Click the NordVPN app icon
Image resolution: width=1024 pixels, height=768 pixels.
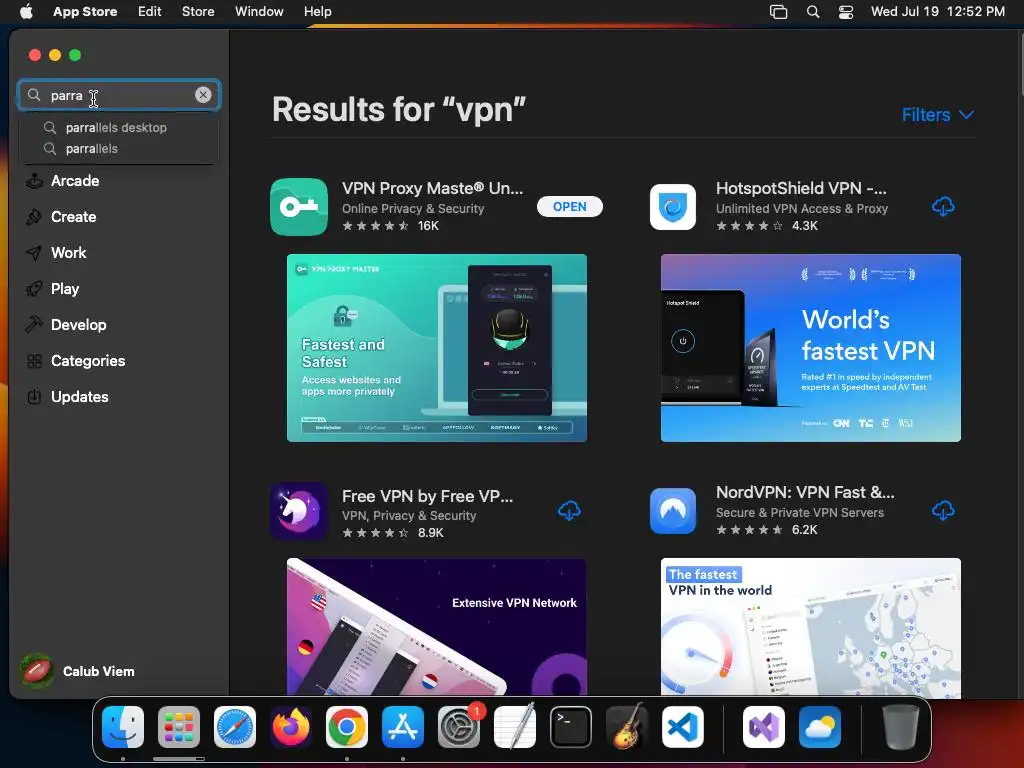(x=673, y=511)
